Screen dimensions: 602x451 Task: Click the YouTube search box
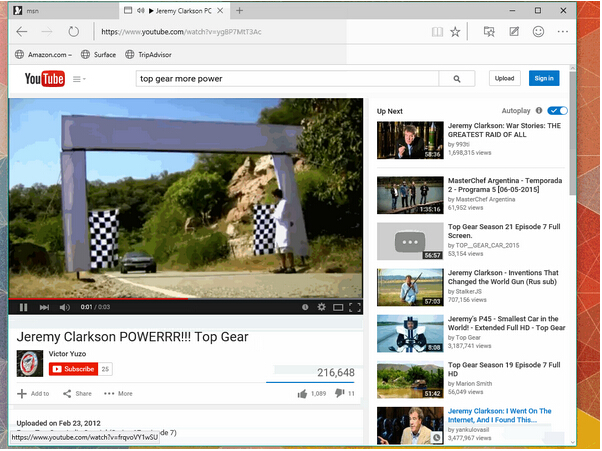pos(287,79)
